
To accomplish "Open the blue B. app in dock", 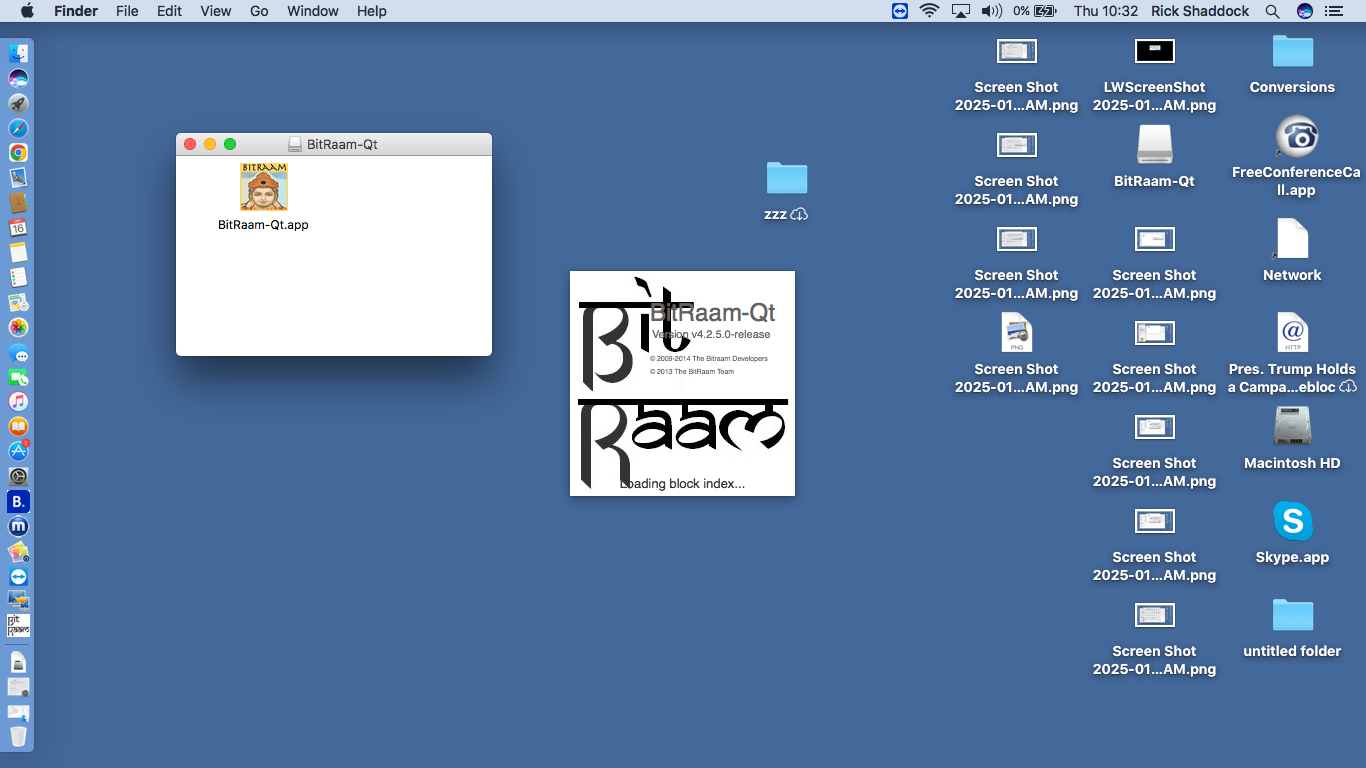I will [18, 502].
